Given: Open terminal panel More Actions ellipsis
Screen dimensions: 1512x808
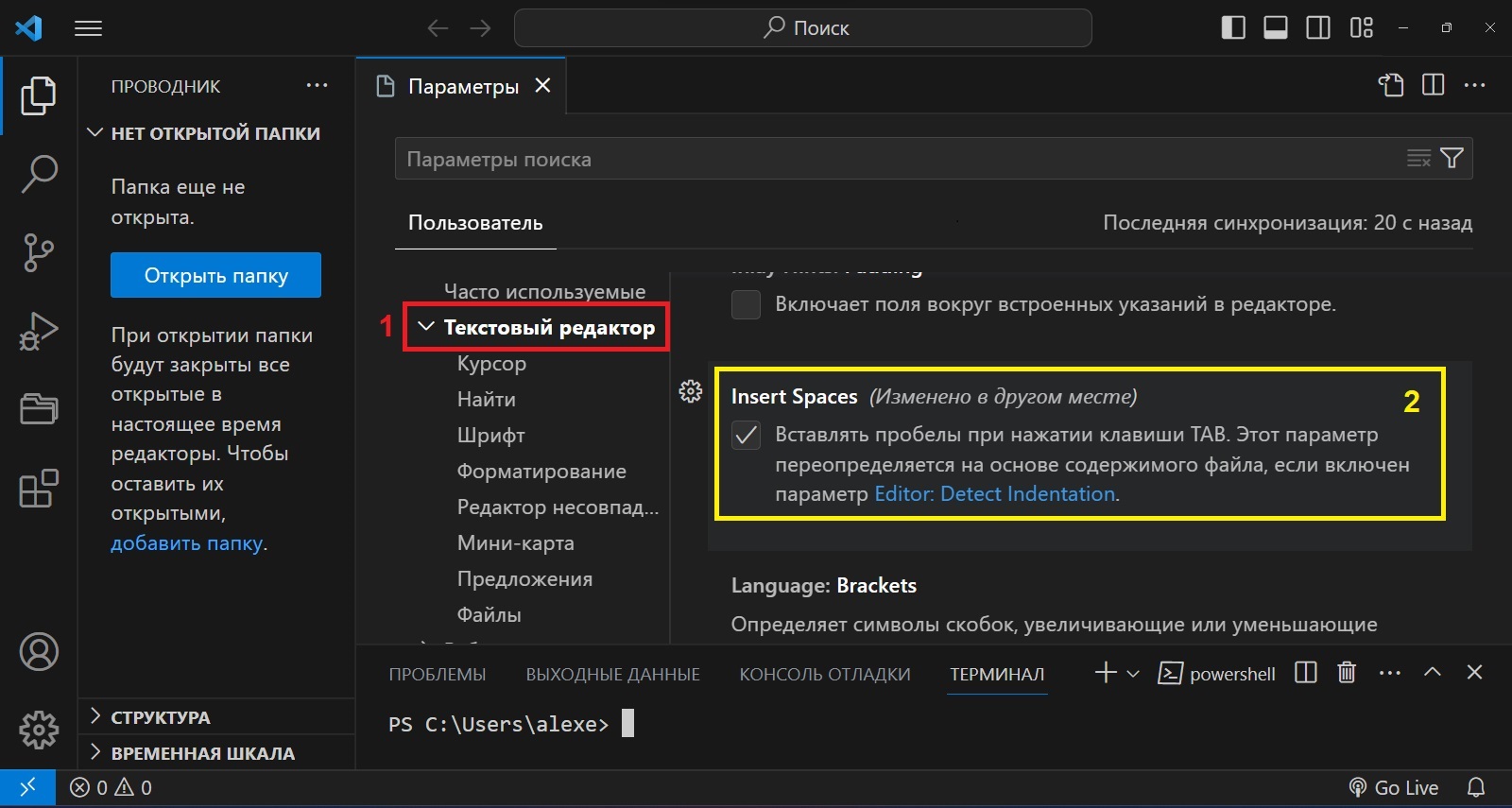Looking at the screenshot, I should 1390,673.
